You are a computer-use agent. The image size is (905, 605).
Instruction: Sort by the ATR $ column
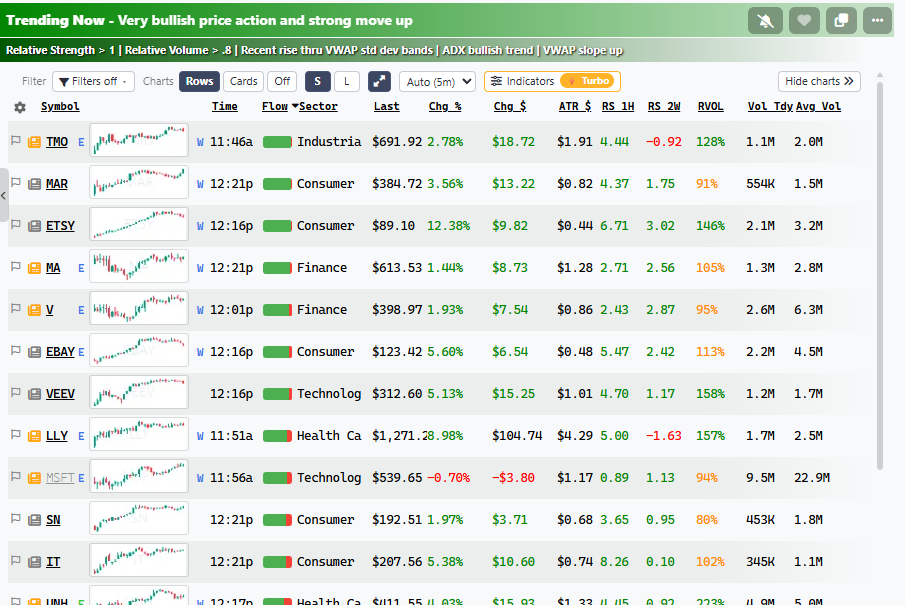click(x=575, y=107)
